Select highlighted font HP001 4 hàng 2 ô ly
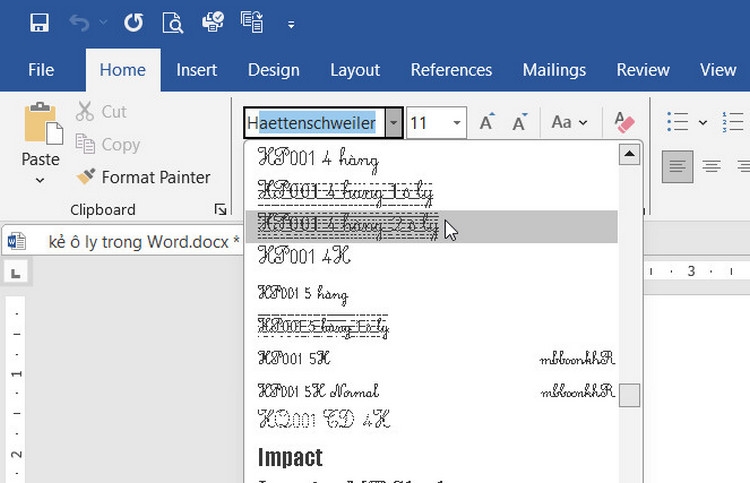The width and height of the screenshot is (750, 483). (431, 226)
